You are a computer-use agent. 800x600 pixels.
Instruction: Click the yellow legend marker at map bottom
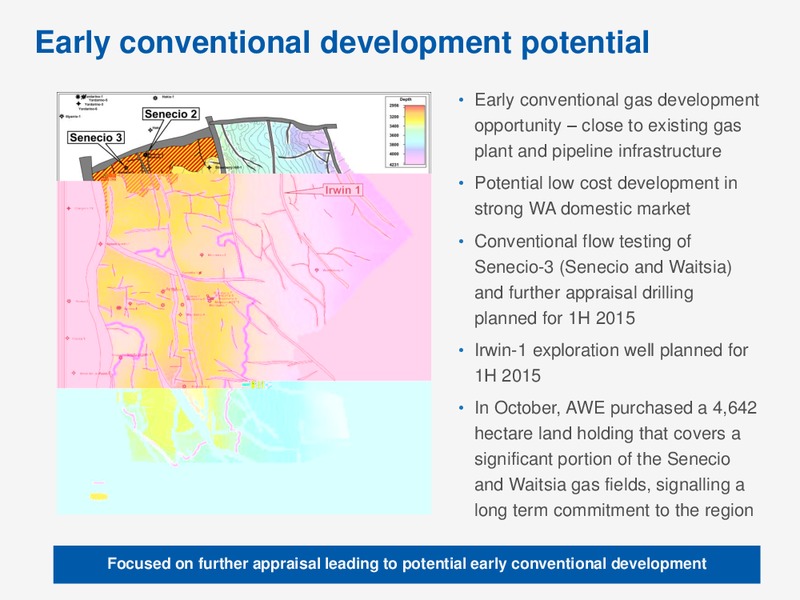(x=99, y=496)
